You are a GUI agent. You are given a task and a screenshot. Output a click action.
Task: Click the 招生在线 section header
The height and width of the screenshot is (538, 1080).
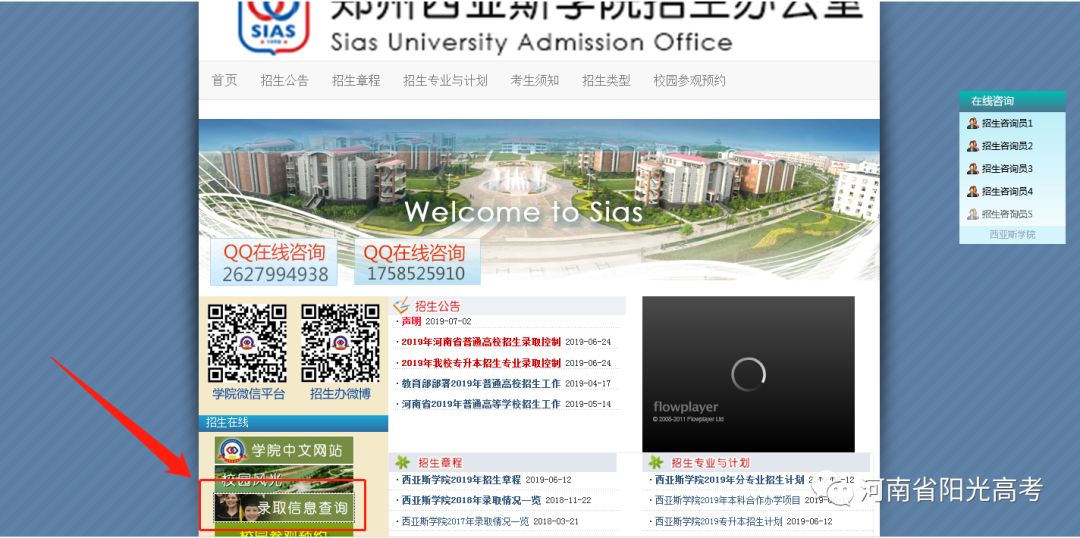(x=293, y=423)
